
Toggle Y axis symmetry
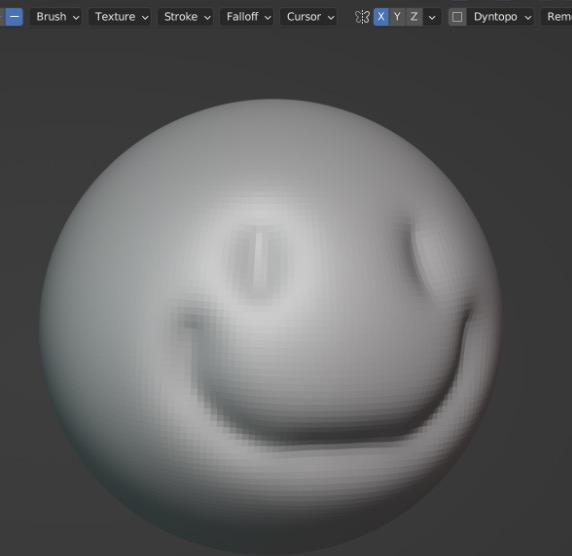click(397, 17)
